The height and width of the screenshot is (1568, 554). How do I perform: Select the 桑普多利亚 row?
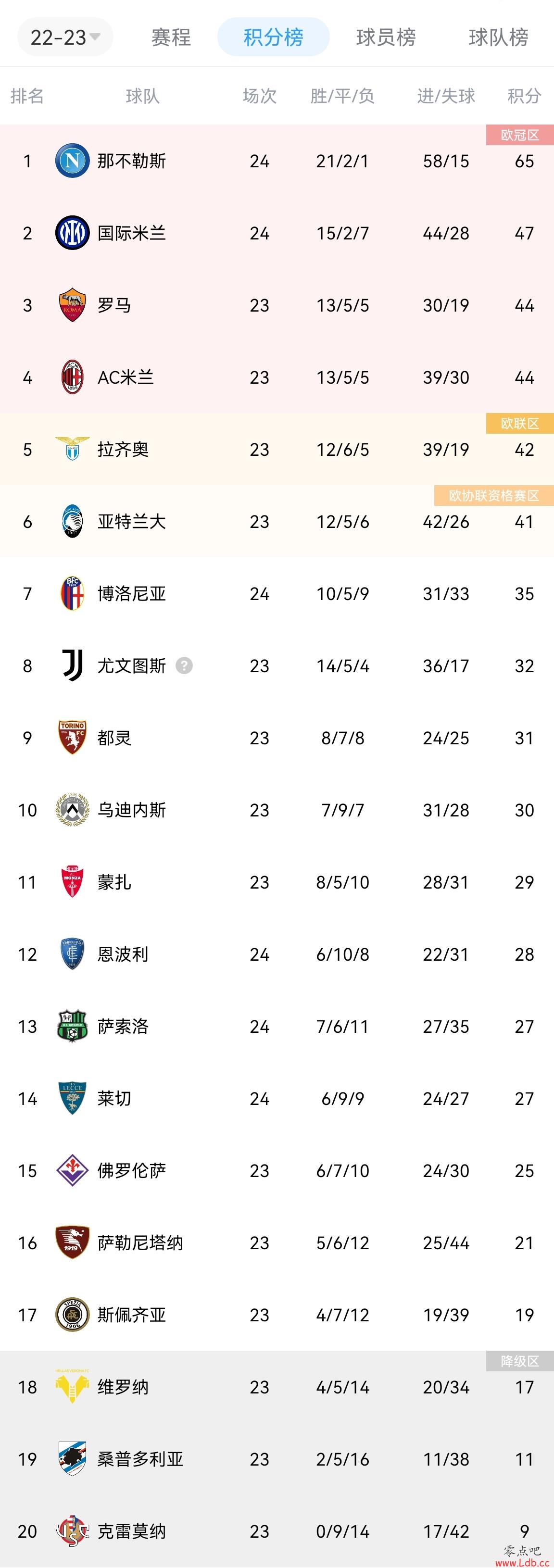coord(277,1459)
